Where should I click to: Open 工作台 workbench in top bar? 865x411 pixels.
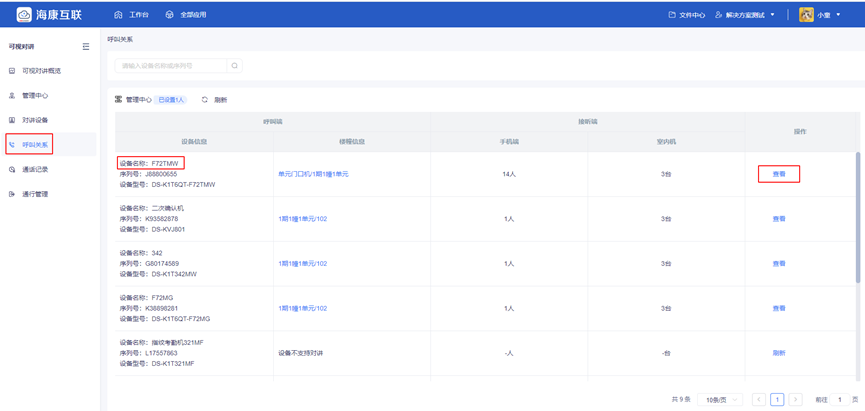click(x=132, y=15)
